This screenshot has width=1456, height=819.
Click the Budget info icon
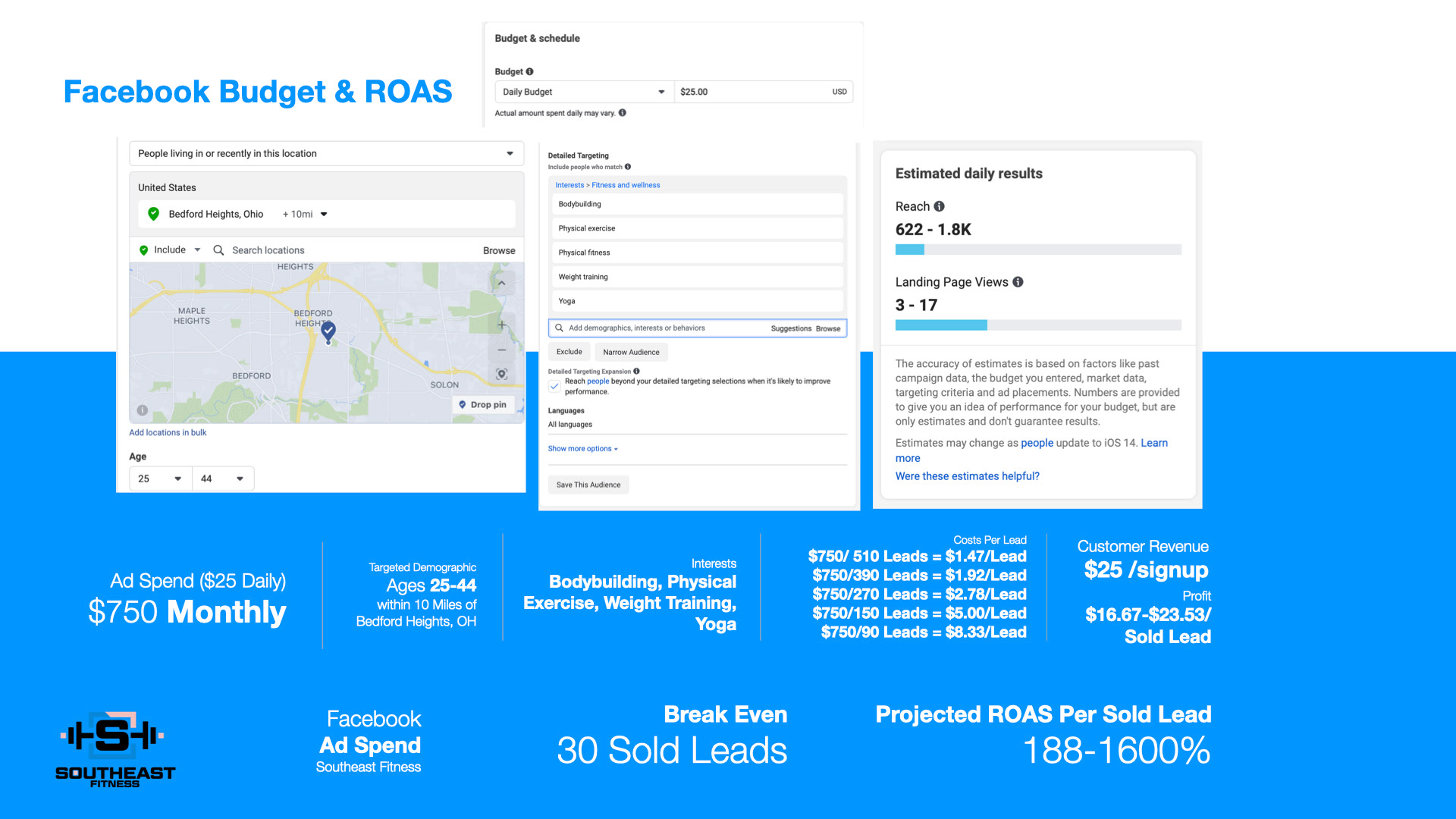[x=529, y=71]
